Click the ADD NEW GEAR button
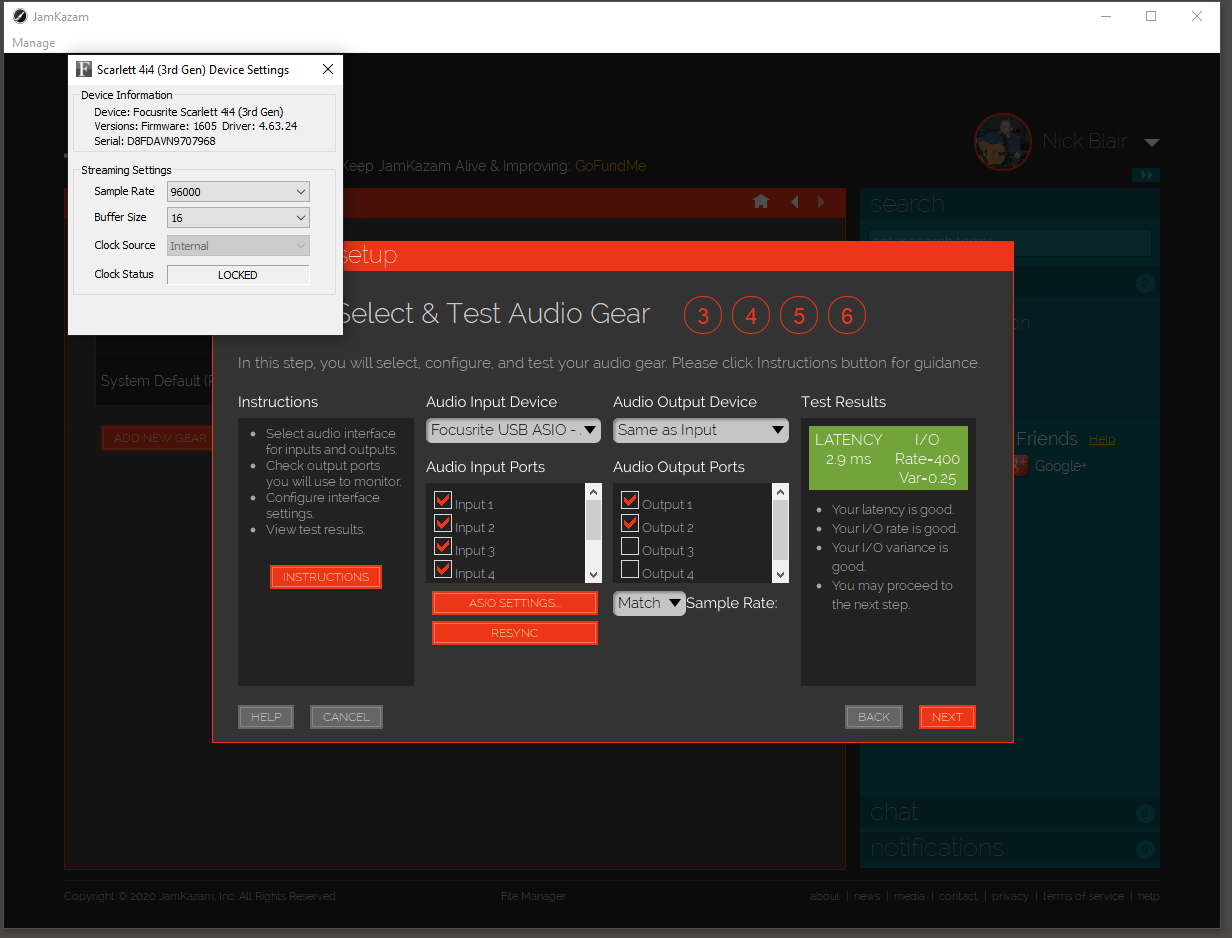The width and height of the screenshot is (1232, 938). [x=156, y=438]
